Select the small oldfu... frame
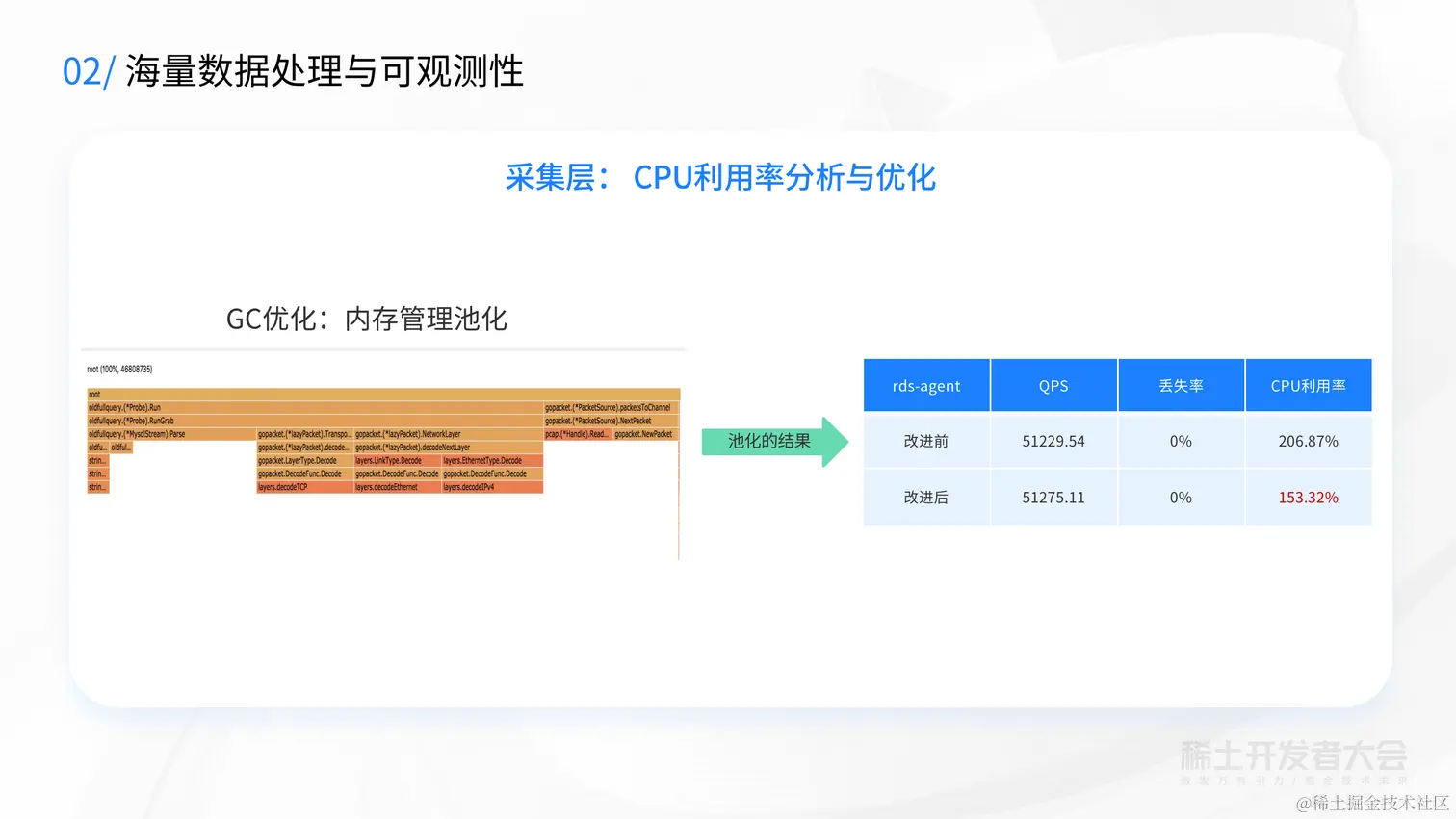The width and height of the screenshot is (1456, 819). point(98,448)
